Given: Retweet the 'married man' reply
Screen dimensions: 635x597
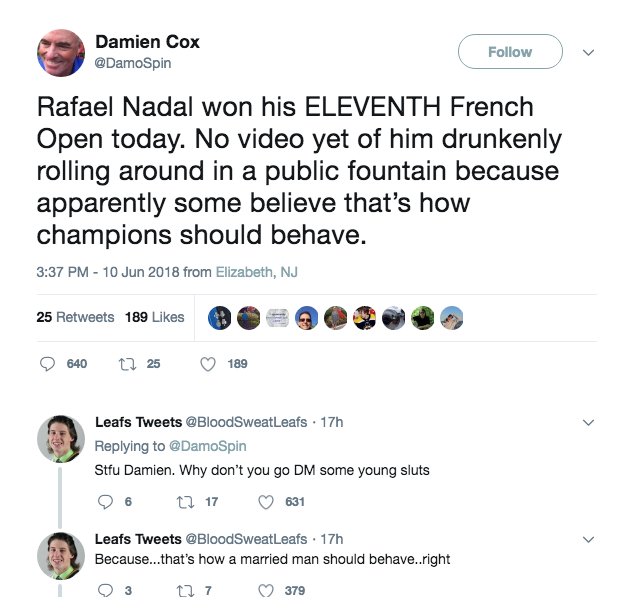Looking at the screenshot, I should click(x=184, y=591).
